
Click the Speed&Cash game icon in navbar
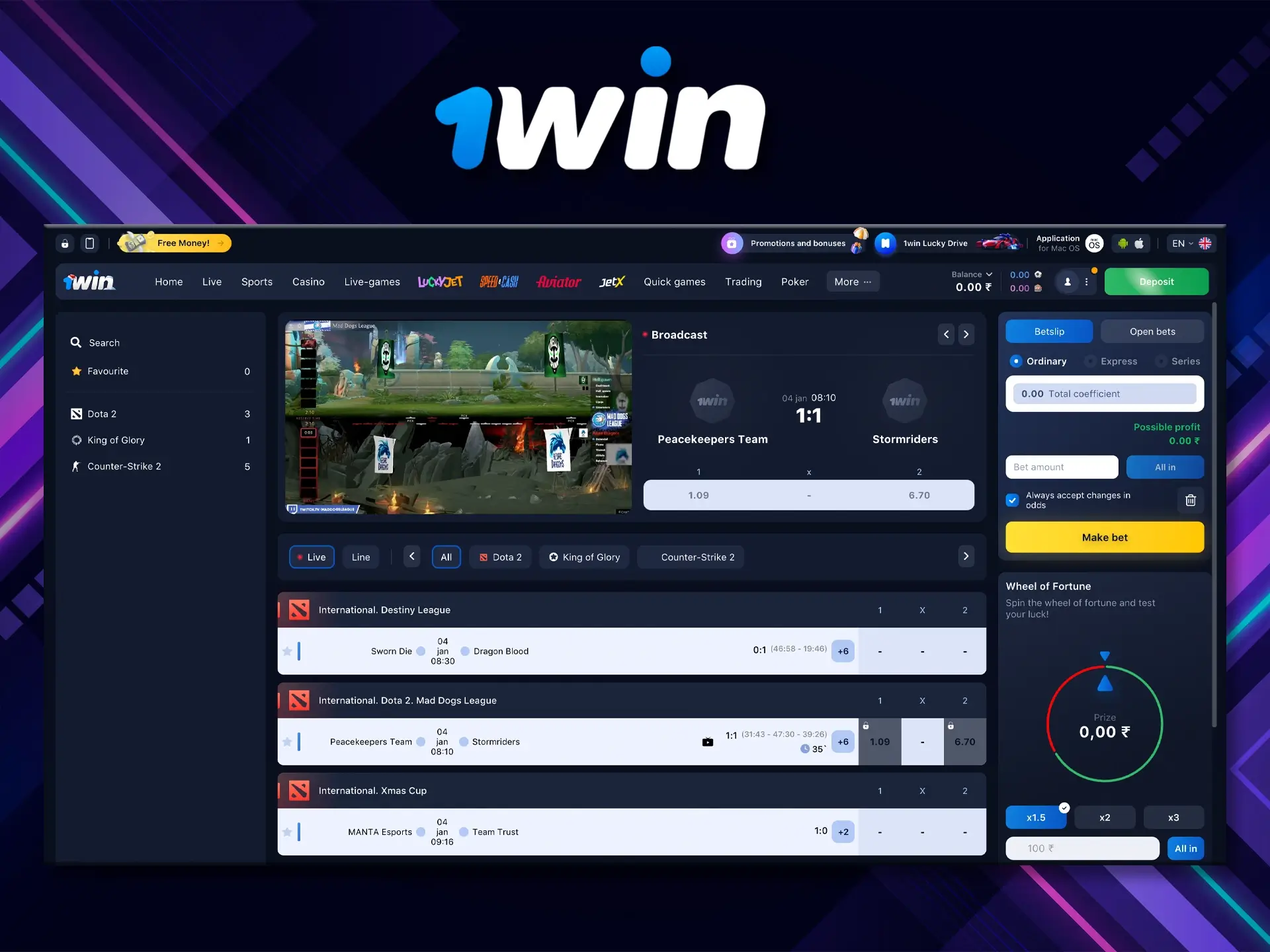tap(498, 282)
